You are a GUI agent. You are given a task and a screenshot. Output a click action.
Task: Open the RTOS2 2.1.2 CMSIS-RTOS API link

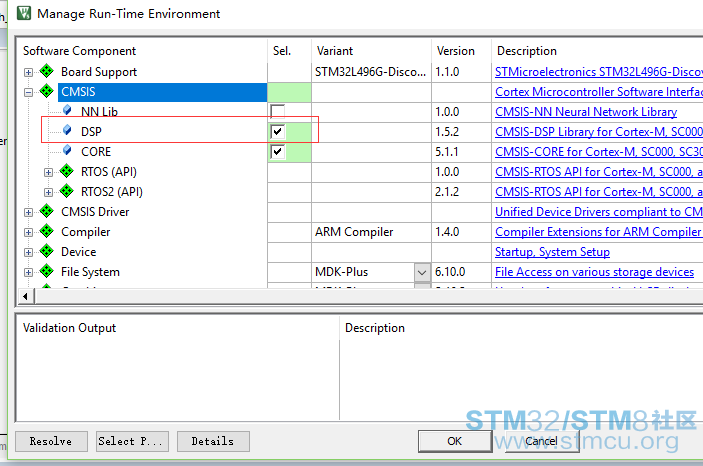[x=599, y=192]
